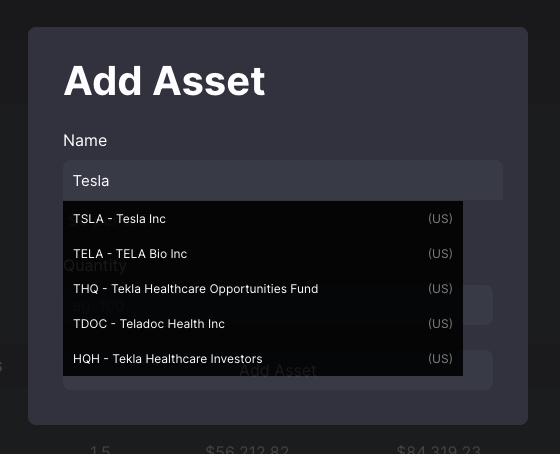
Task: Choose HQH - Tekla Healthcare Investors
Action: coord(263,358)
